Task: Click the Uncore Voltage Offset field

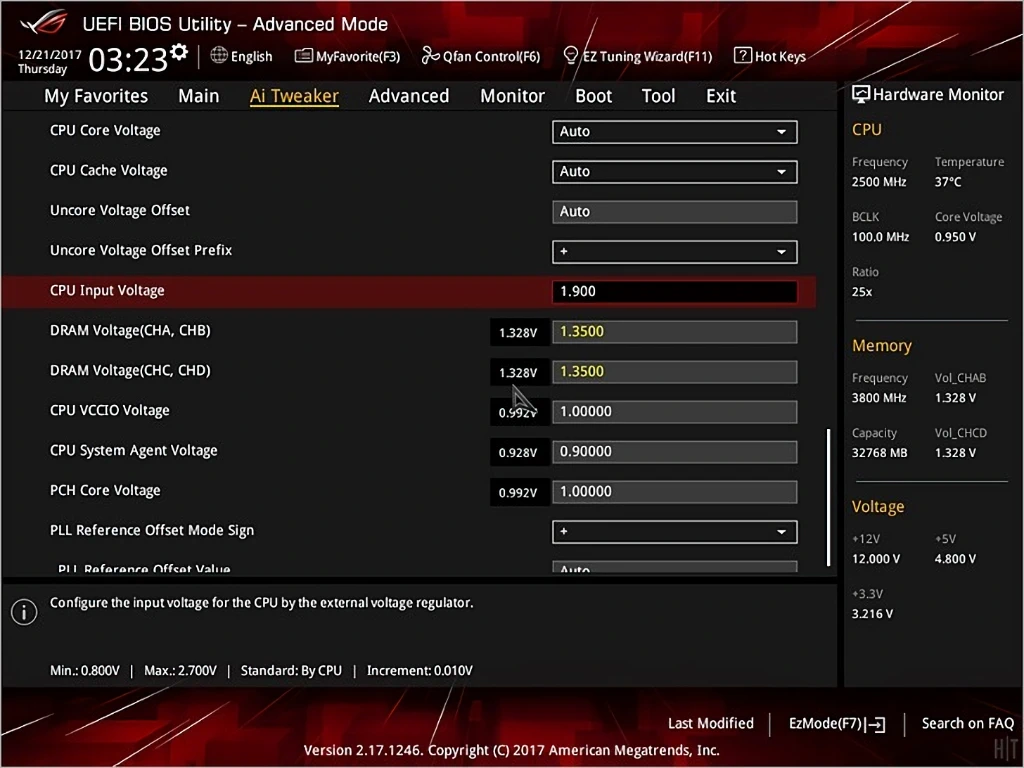Action: [x=674, y=212]
